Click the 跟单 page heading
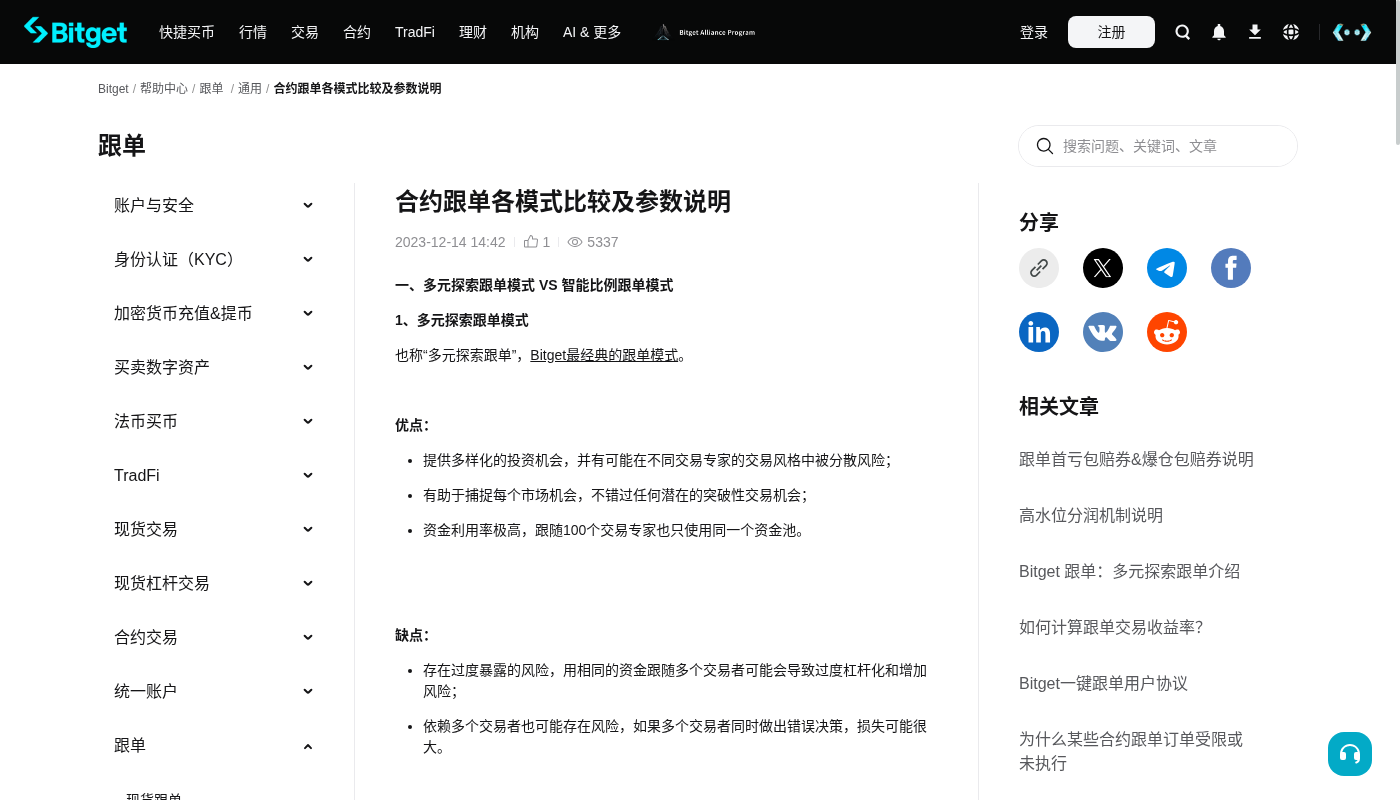The width and height of the screenshot is (1400, 800). coord(122,146)
